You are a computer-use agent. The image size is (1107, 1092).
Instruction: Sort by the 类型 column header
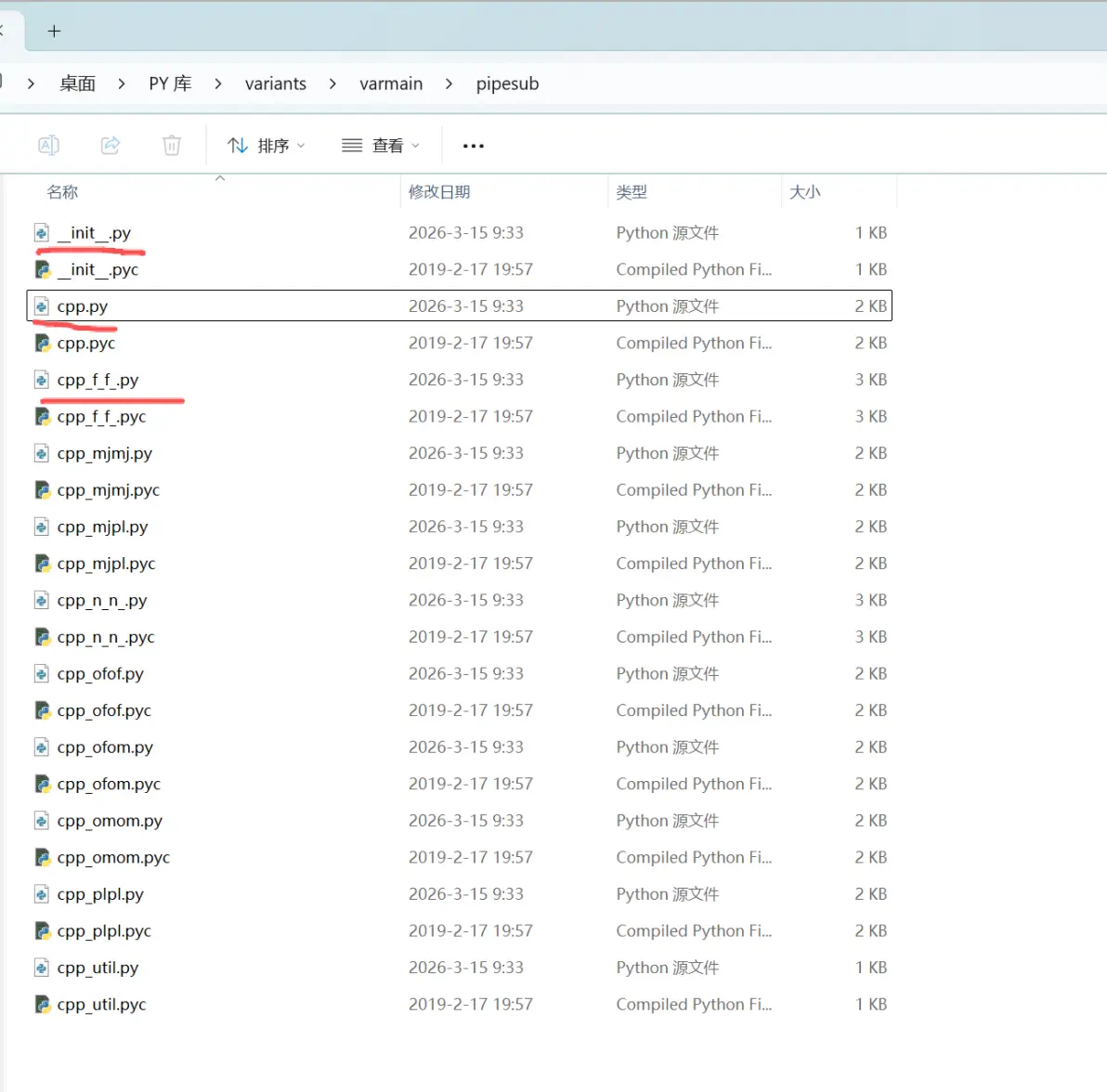tap(632, 192)
